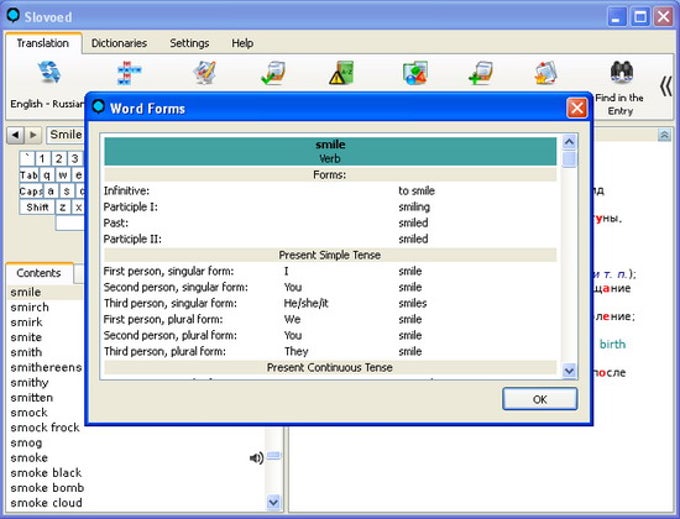This screenshot has width=680, height=519.
Task: Toggle the small keyboard icon near speaker
Action: (x=274, y=456)
